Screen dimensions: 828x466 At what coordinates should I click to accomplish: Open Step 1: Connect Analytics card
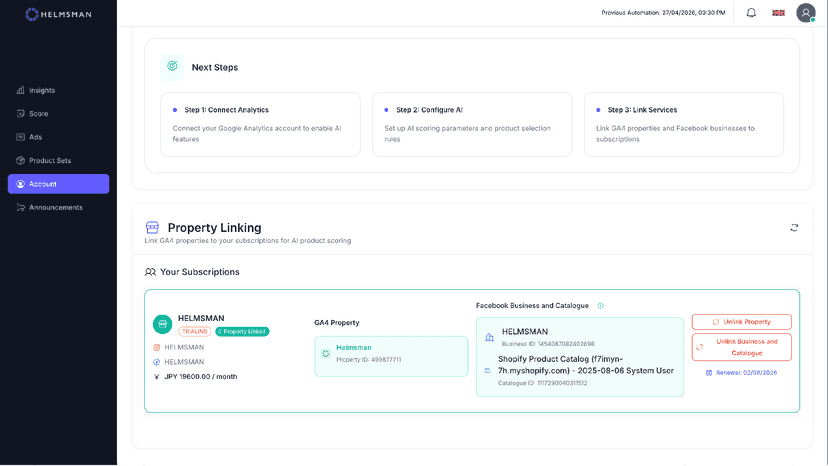[x=260, y=125]
